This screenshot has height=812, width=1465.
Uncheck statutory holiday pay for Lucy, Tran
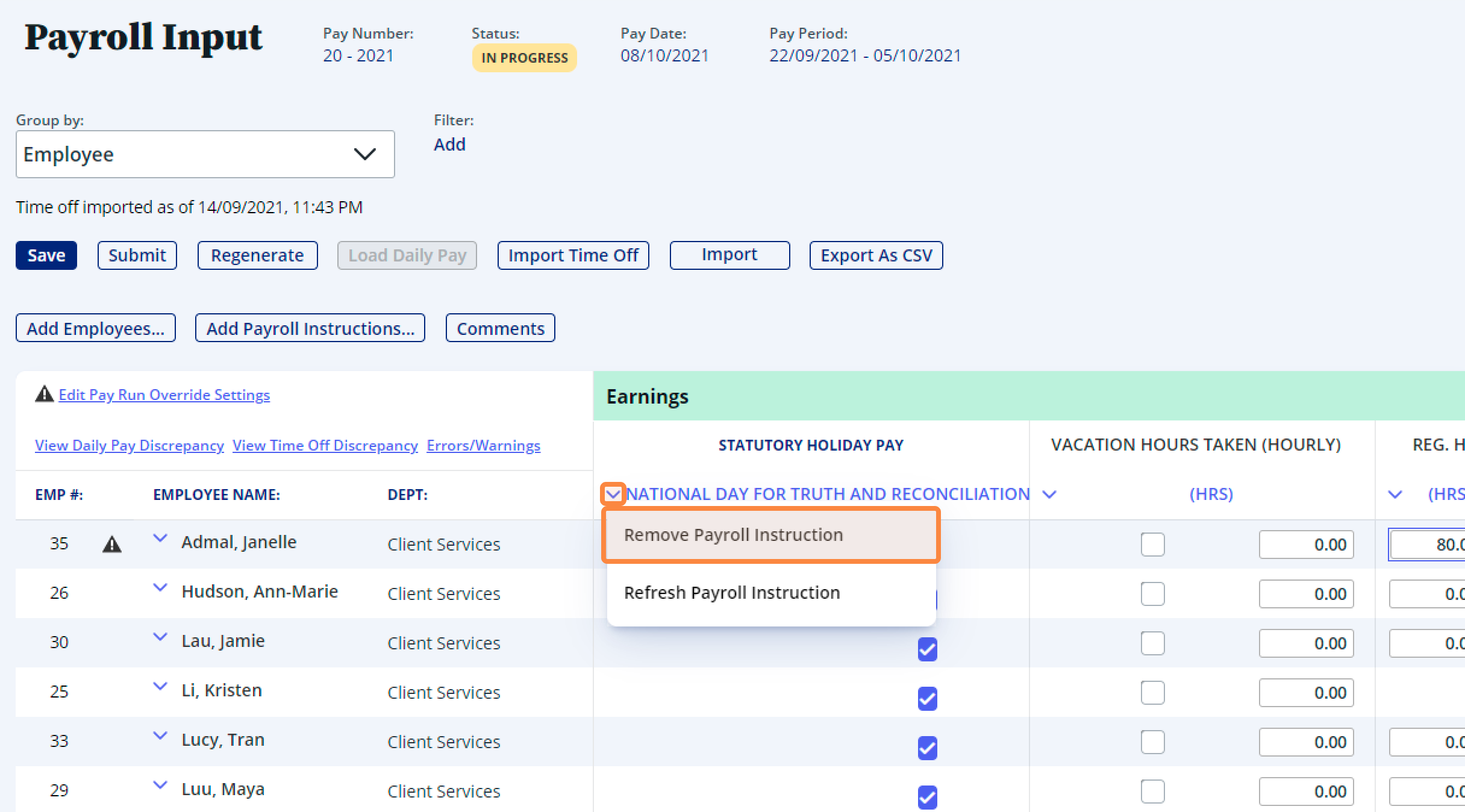(927, 748)
